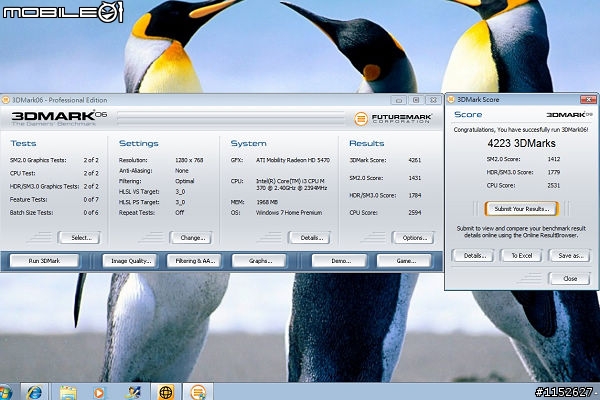Click the 3DMark06 title bar icon
This screenshot has width=600, height=400.
[x=6, y=100]
